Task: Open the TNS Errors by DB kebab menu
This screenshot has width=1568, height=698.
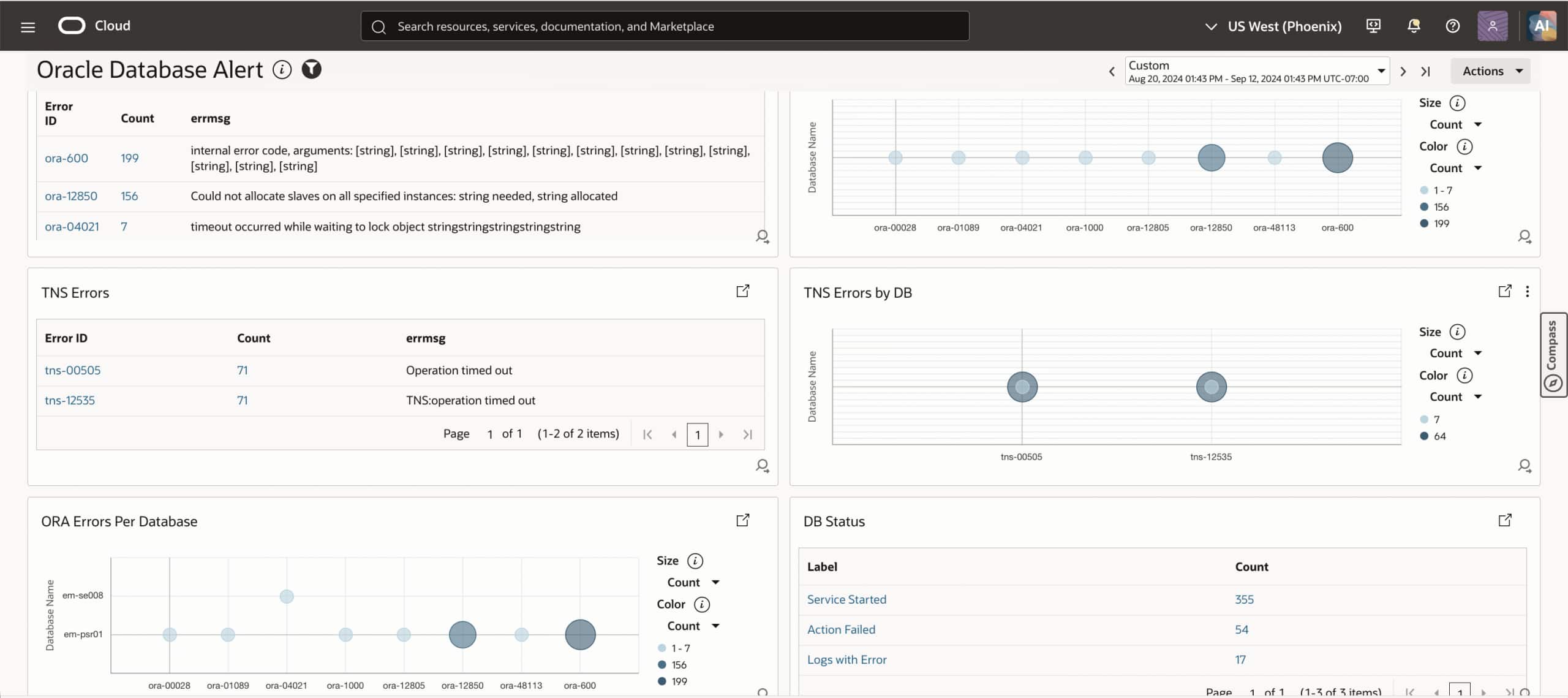Action: [x=1527, y=292]
